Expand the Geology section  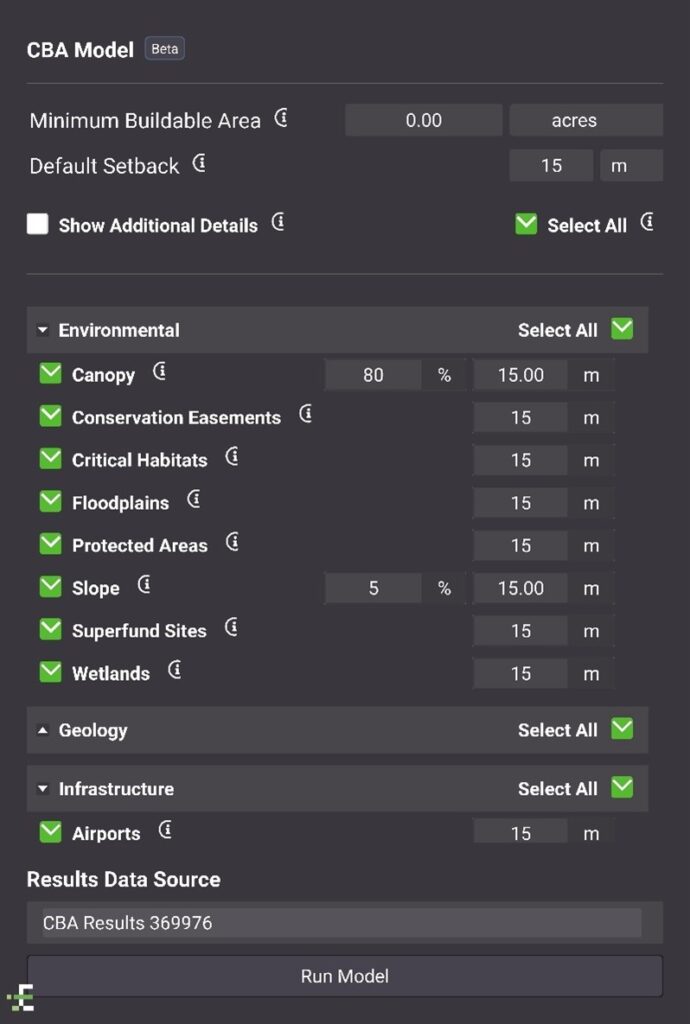pos(43,730)
